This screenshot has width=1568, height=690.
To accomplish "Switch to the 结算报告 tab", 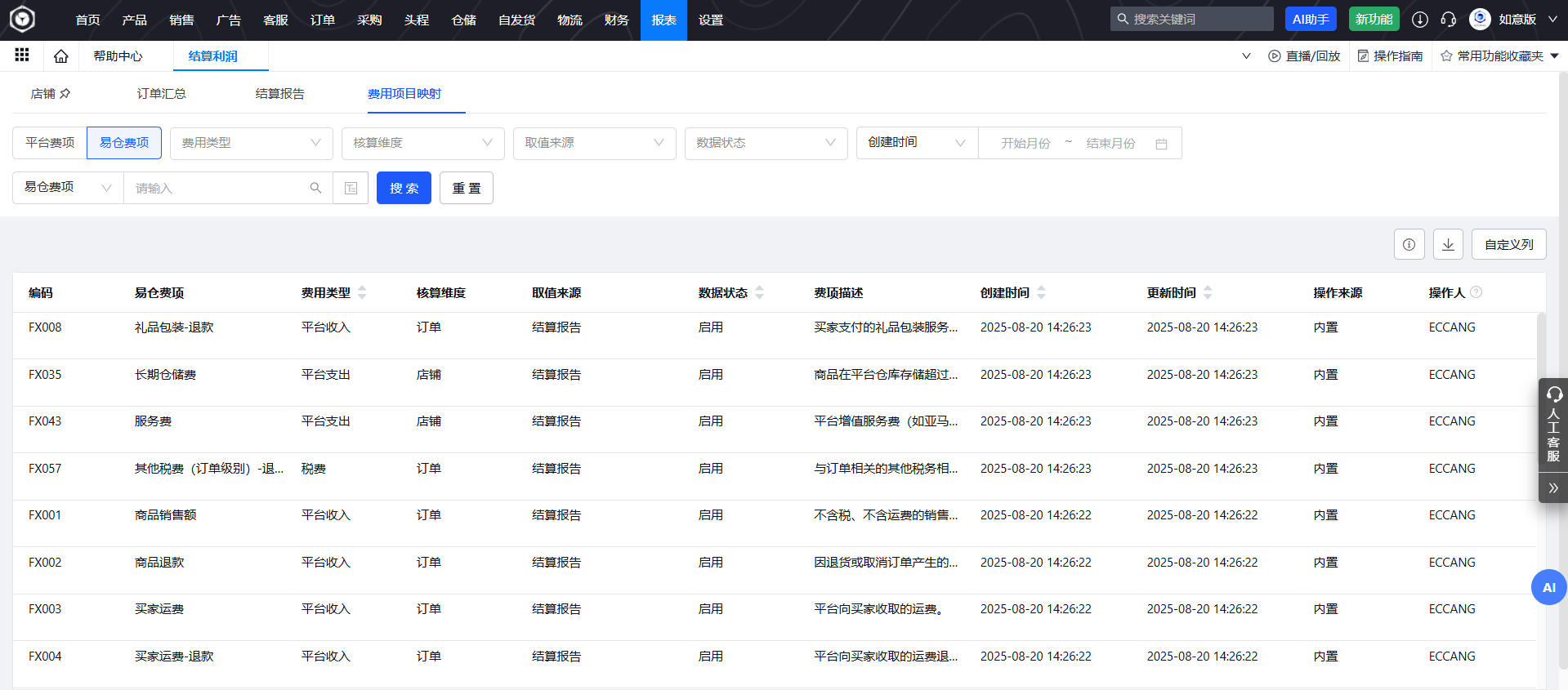I will [x=279, y=94].
